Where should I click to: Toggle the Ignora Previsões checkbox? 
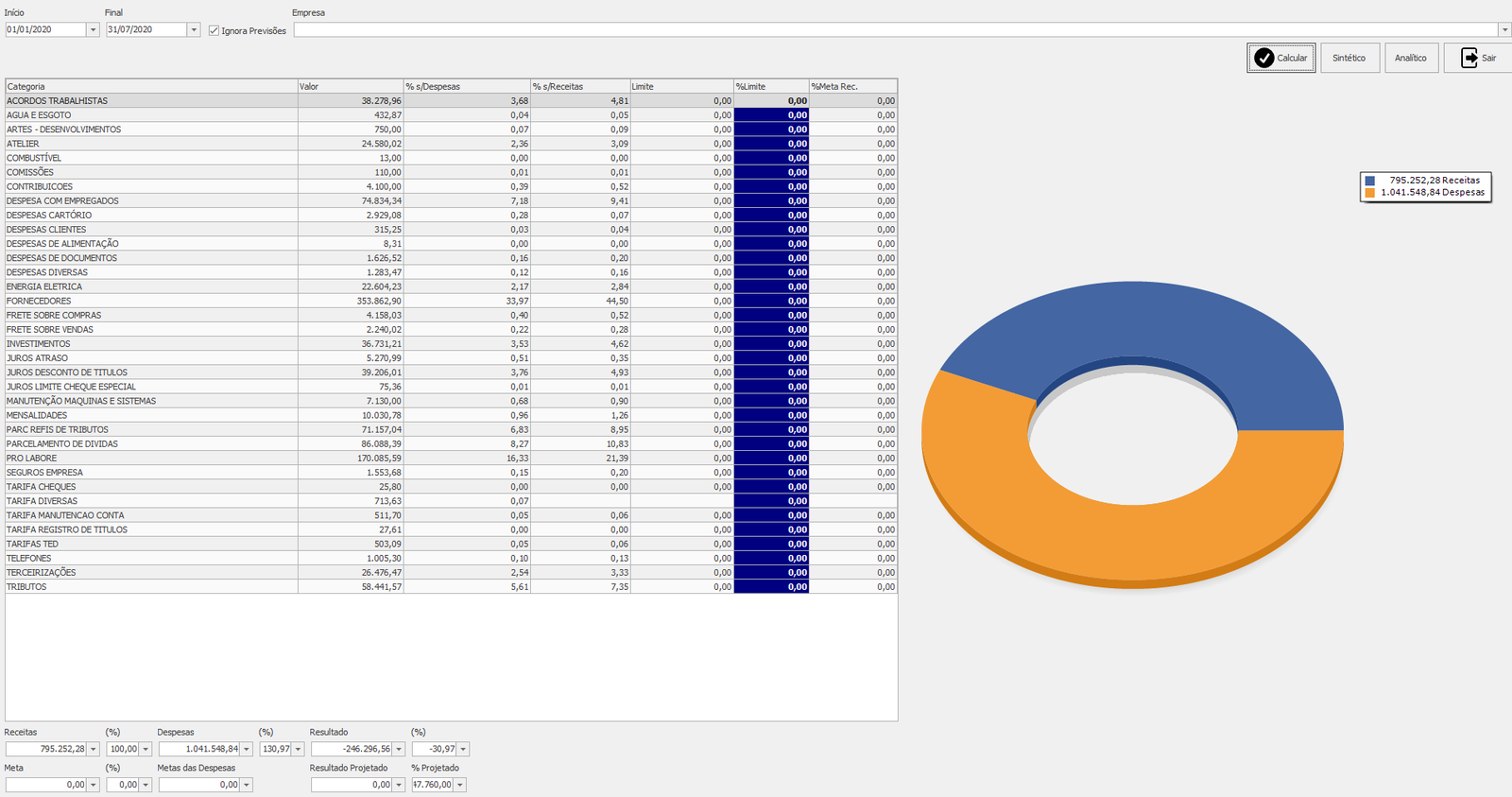[x=214, y=30]
